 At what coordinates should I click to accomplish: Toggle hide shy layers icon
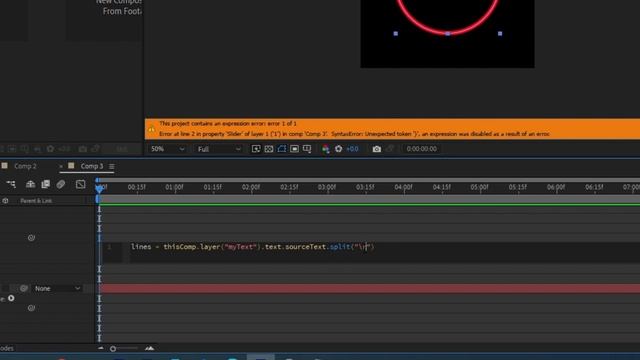[x=30, y=184]
